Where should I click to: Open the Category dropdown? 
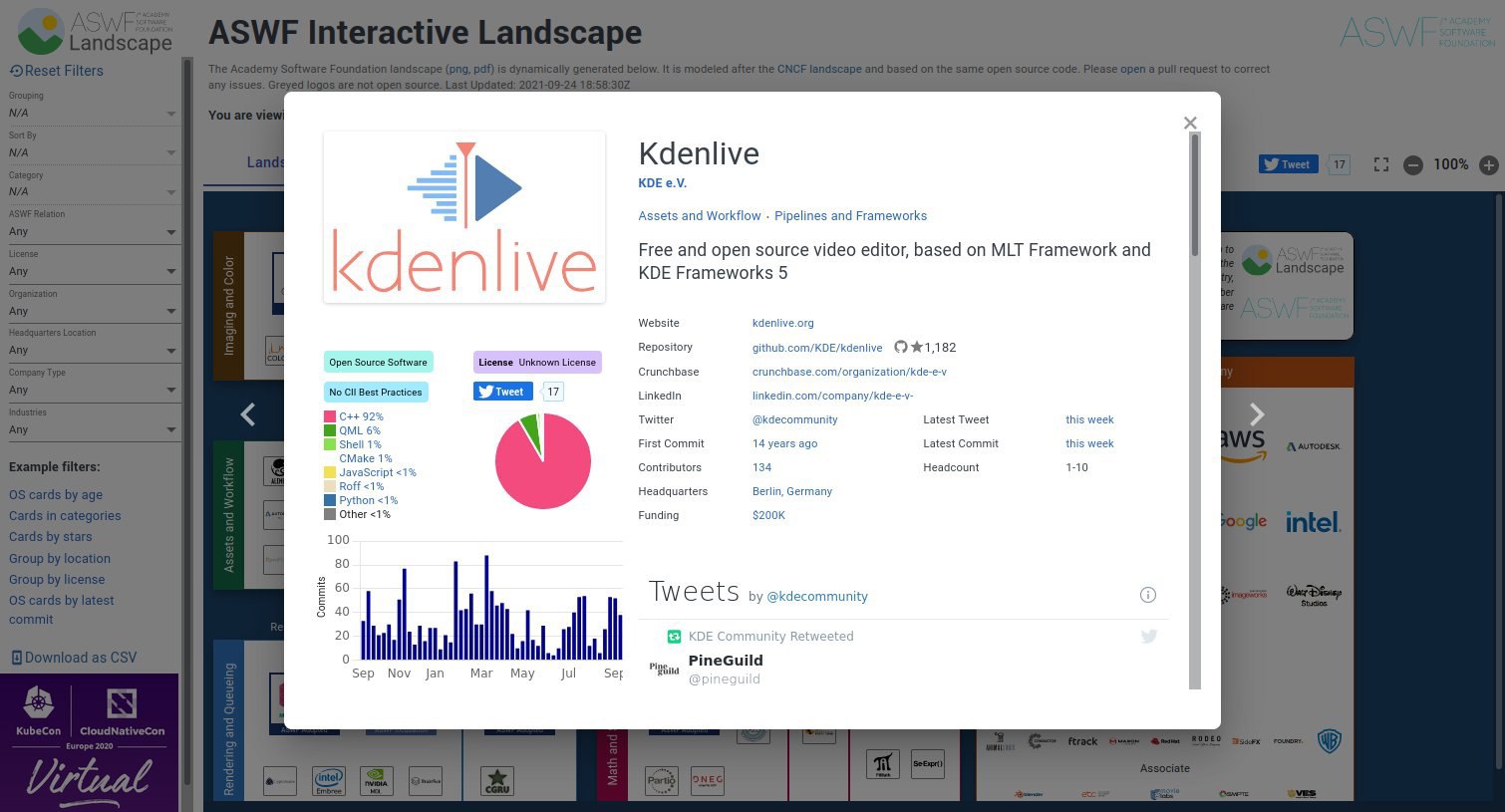(93, 191)
